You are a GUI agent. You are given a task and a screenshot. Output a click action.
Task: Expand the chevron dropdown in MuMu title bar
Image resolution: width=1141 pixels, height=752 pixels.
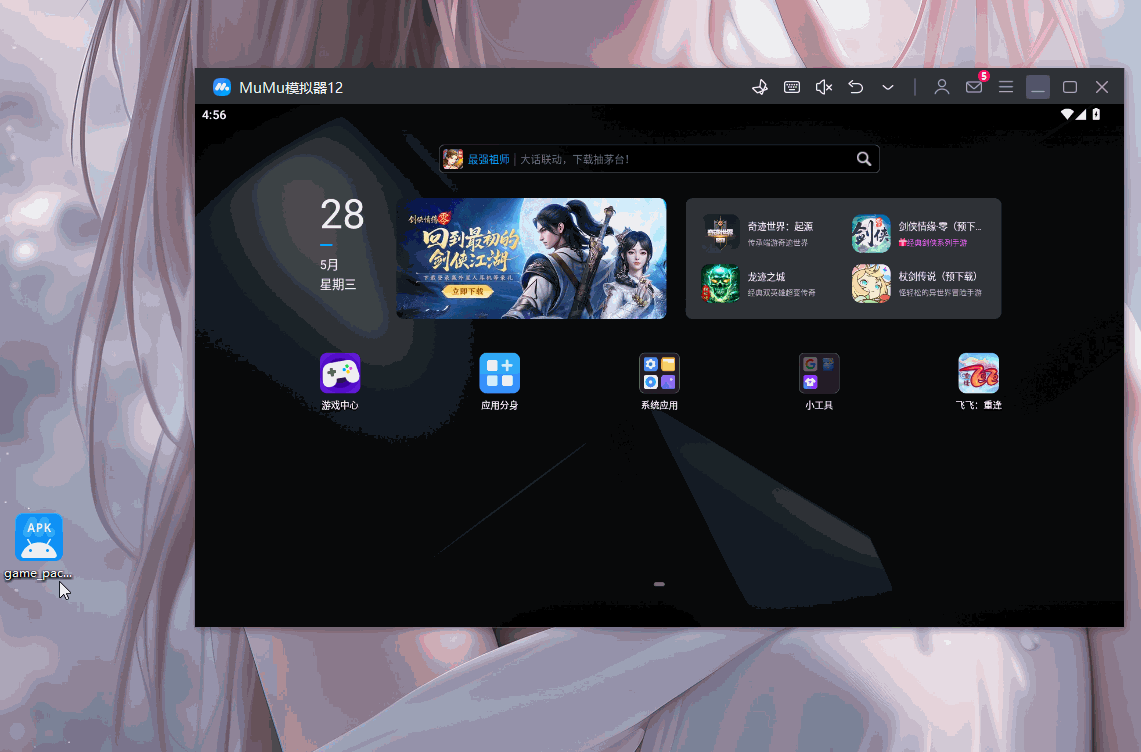tap(888, 87)
